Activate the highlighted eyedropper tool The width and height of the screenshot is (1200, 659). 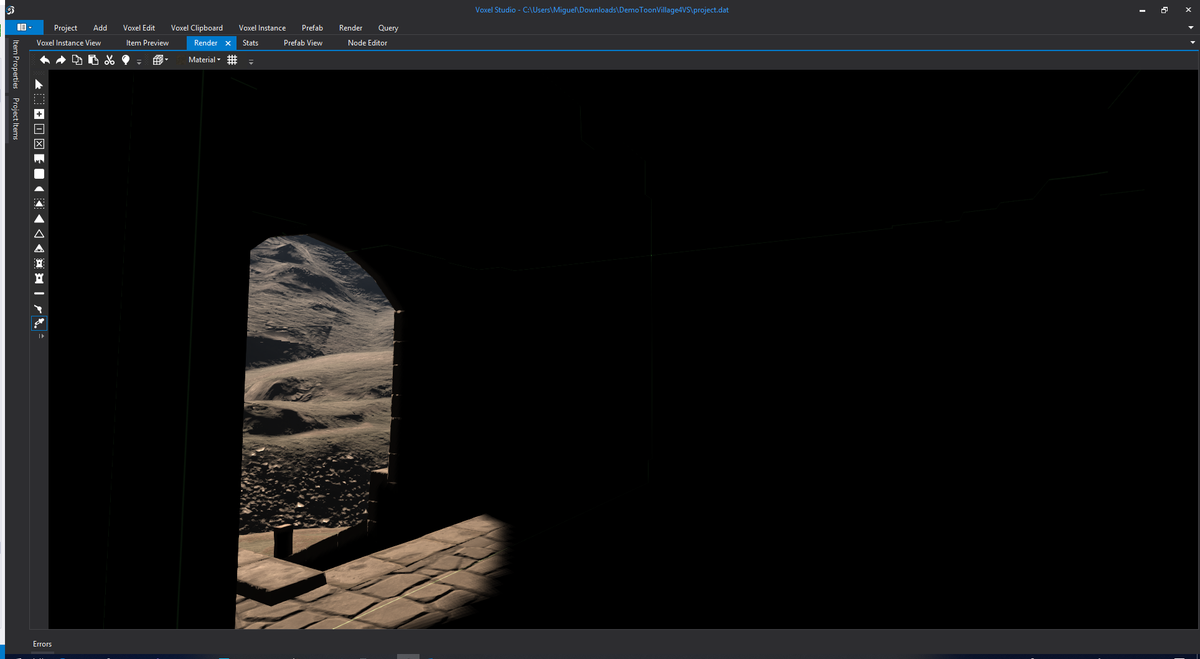click(x=39, y=323)
